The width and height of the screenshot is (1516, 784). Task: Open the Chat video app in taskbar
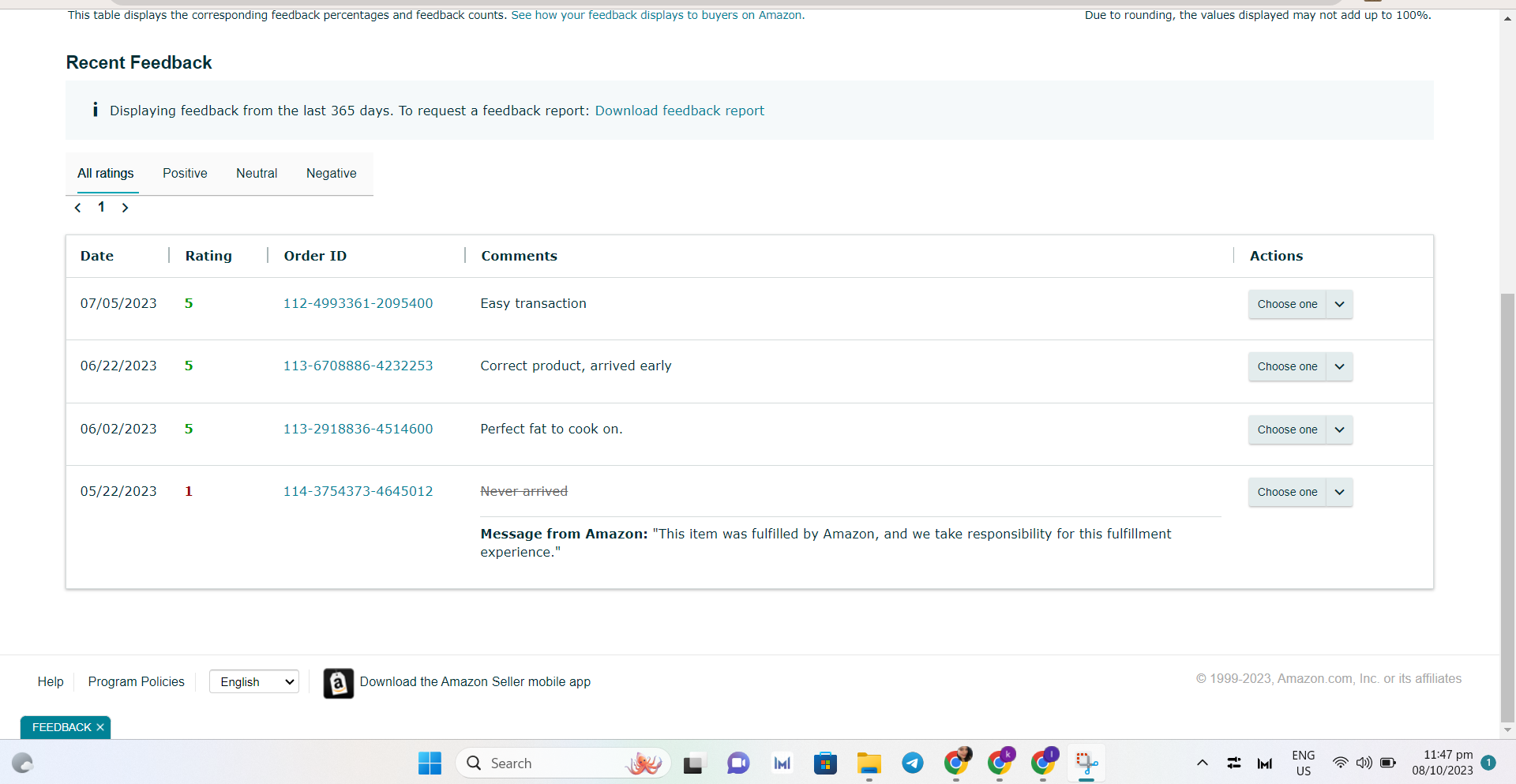coord(738,763)
